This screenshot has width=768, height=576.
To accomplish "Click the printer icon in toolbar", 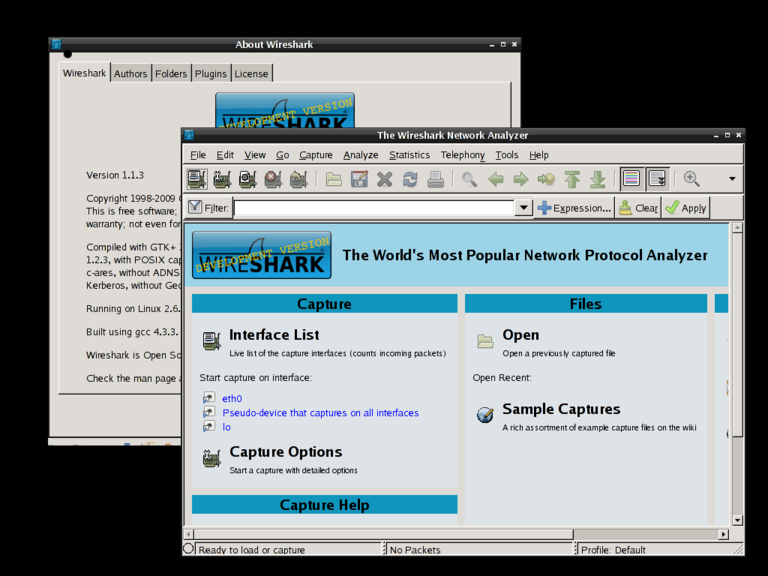I will [x=435, y=179].
